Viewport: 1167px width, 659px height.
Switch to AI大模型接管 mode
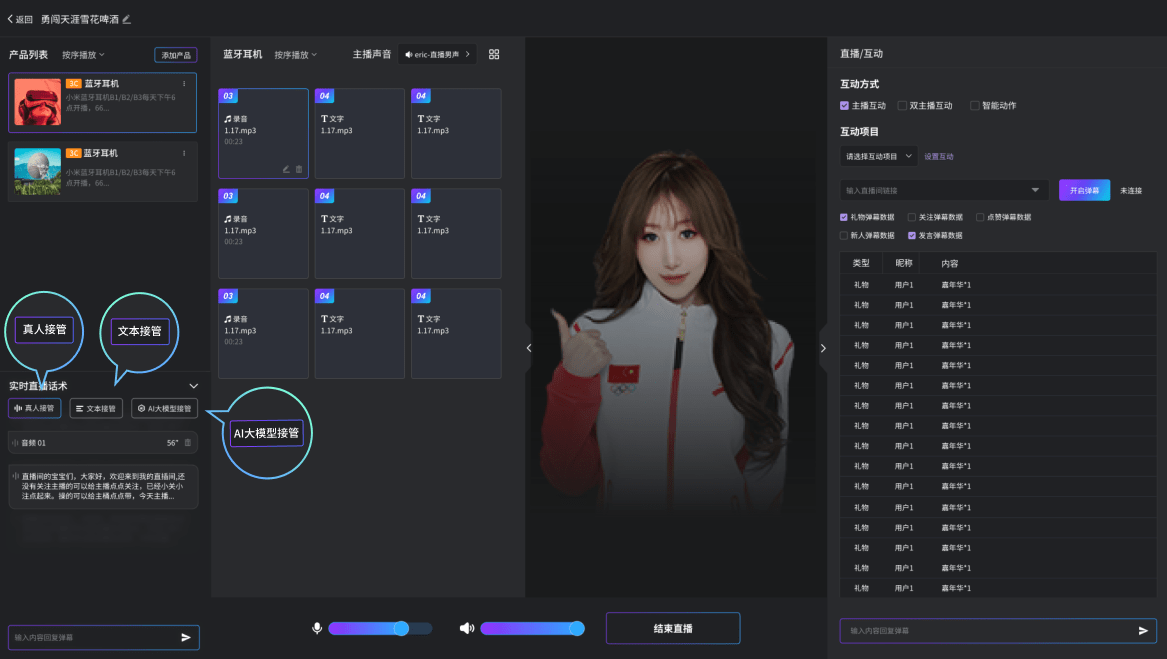tap(164, 408)
